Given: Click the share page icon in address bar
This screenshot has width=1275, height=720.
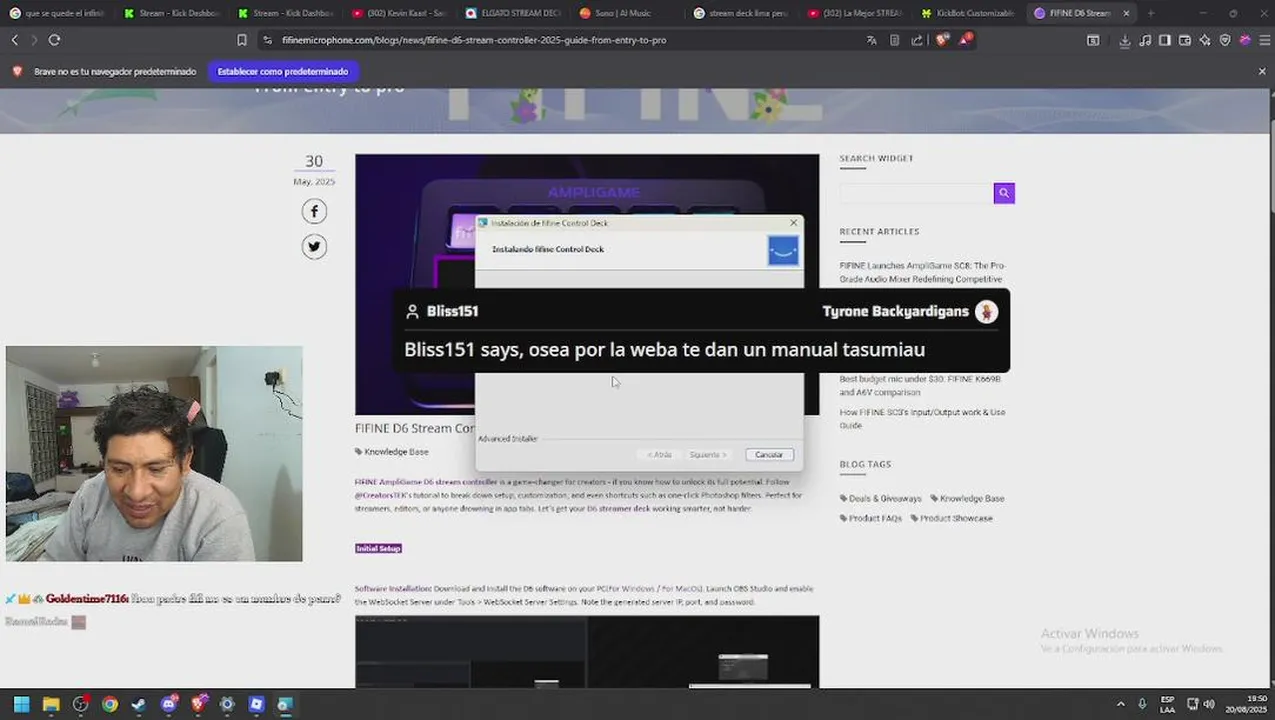Looking at the screenshot, I should 917,40.
